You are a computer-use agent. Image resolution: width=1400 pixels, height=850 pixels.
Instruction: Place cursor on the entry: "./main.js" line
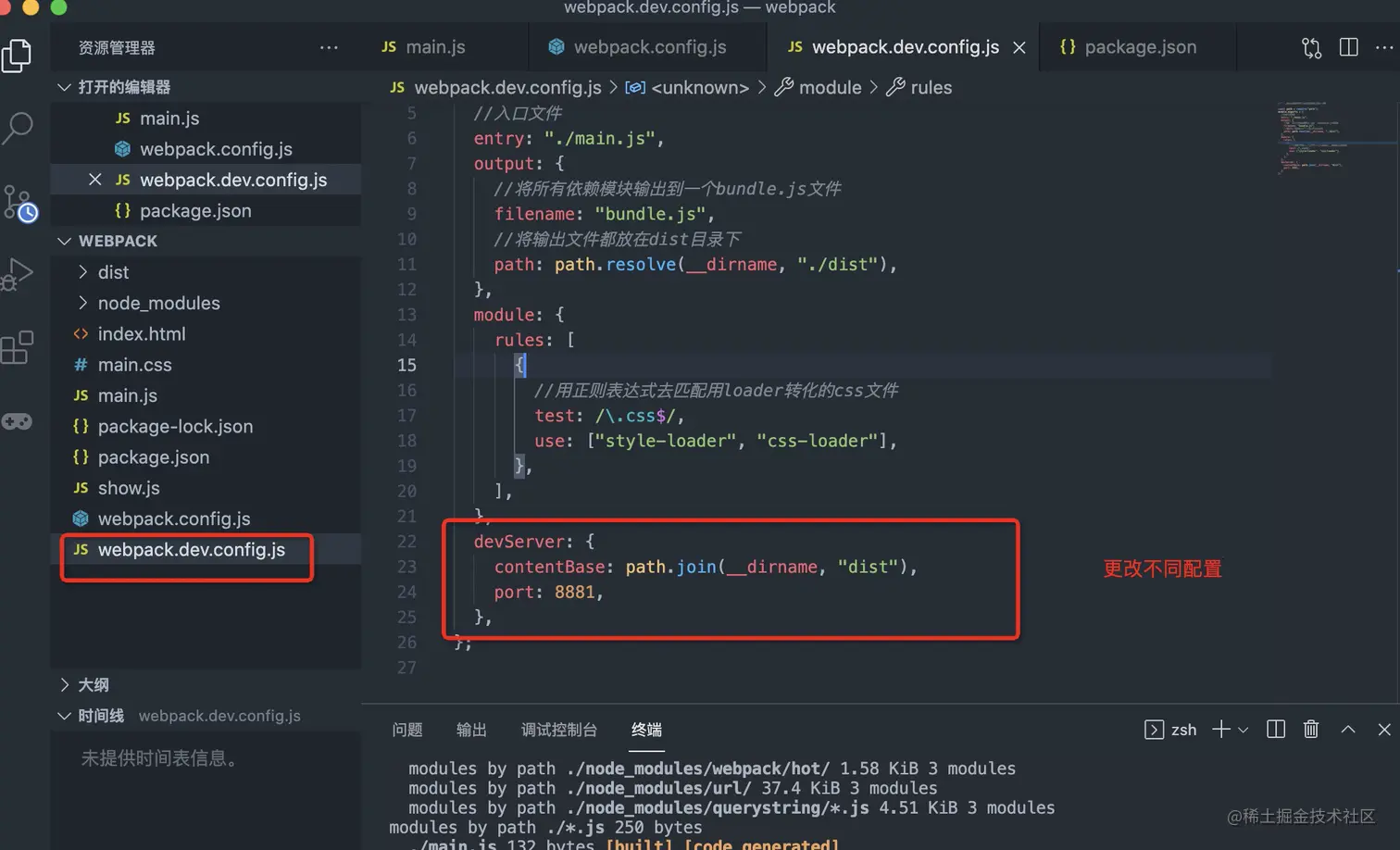[x=569, y=139]
